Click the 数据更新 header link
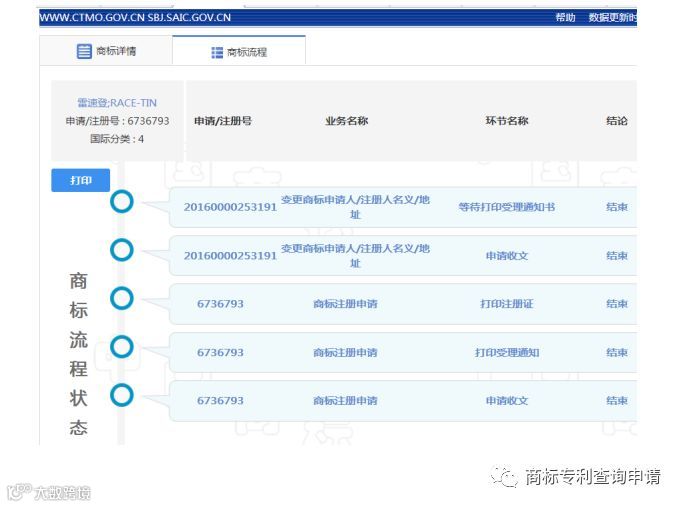This screenshot has width=682, height=507. [x=612, y=17]
